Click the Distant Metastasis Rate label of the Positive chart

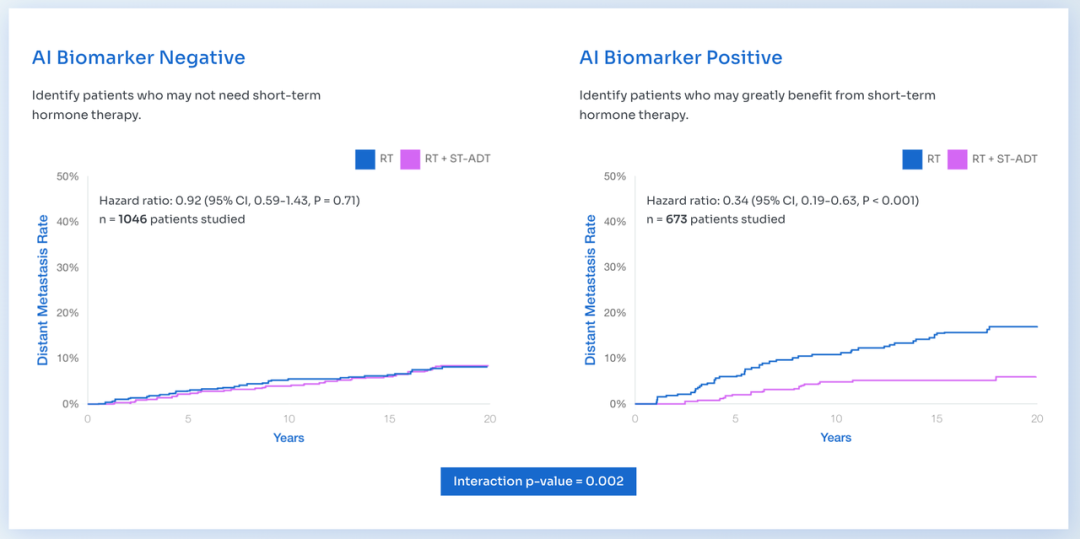click(590, 290)
